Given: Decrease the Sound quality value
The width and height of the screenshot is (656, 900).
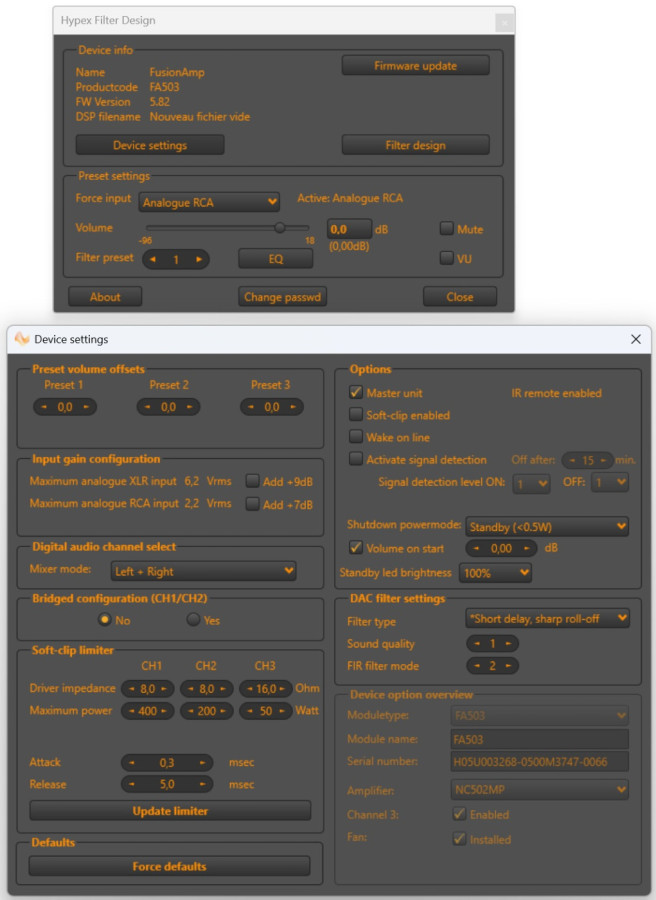Looking at the screenshot, I should coord(476,643).
